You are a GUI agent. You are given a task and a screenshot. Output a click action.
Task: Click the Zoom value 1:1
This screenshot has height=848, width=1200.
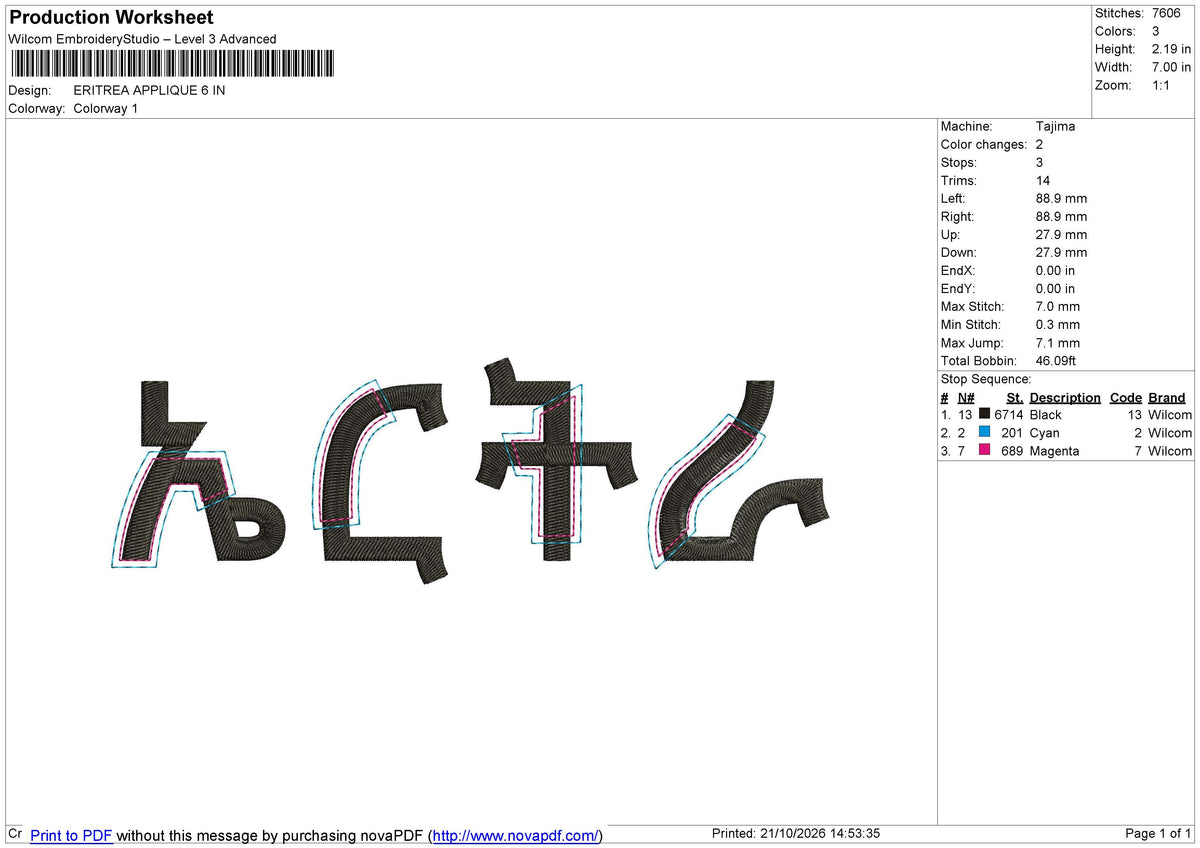tap(1162, 85)
